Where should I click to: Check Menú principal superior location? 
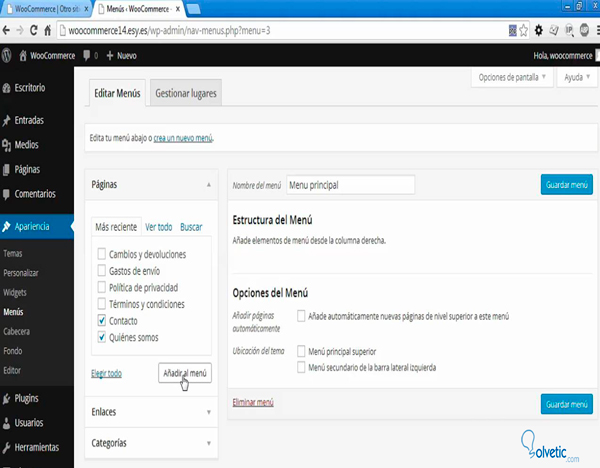tap(301, 351)
